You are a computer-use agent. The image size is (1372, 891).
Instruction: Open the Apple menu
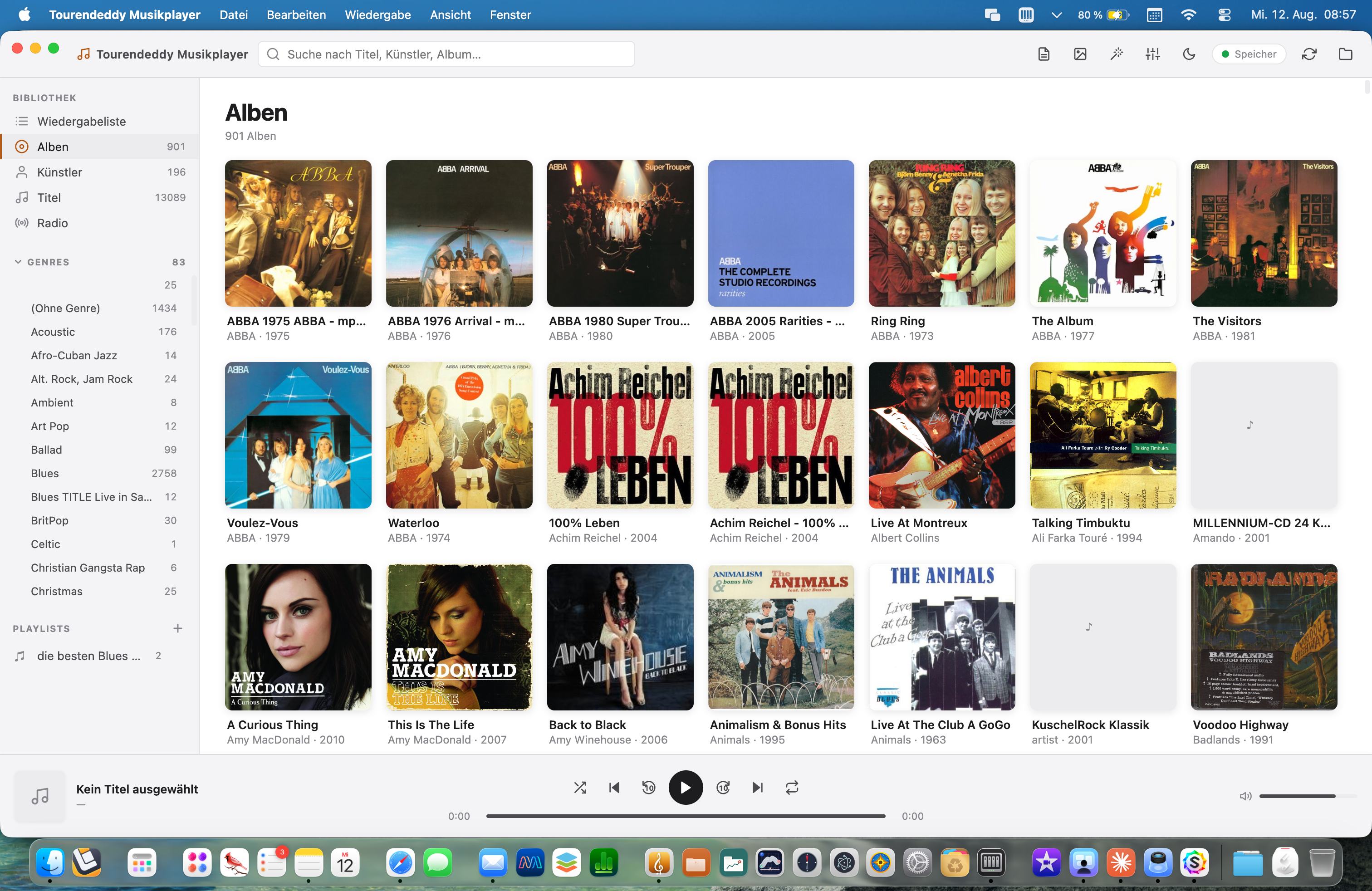[24, 15]
